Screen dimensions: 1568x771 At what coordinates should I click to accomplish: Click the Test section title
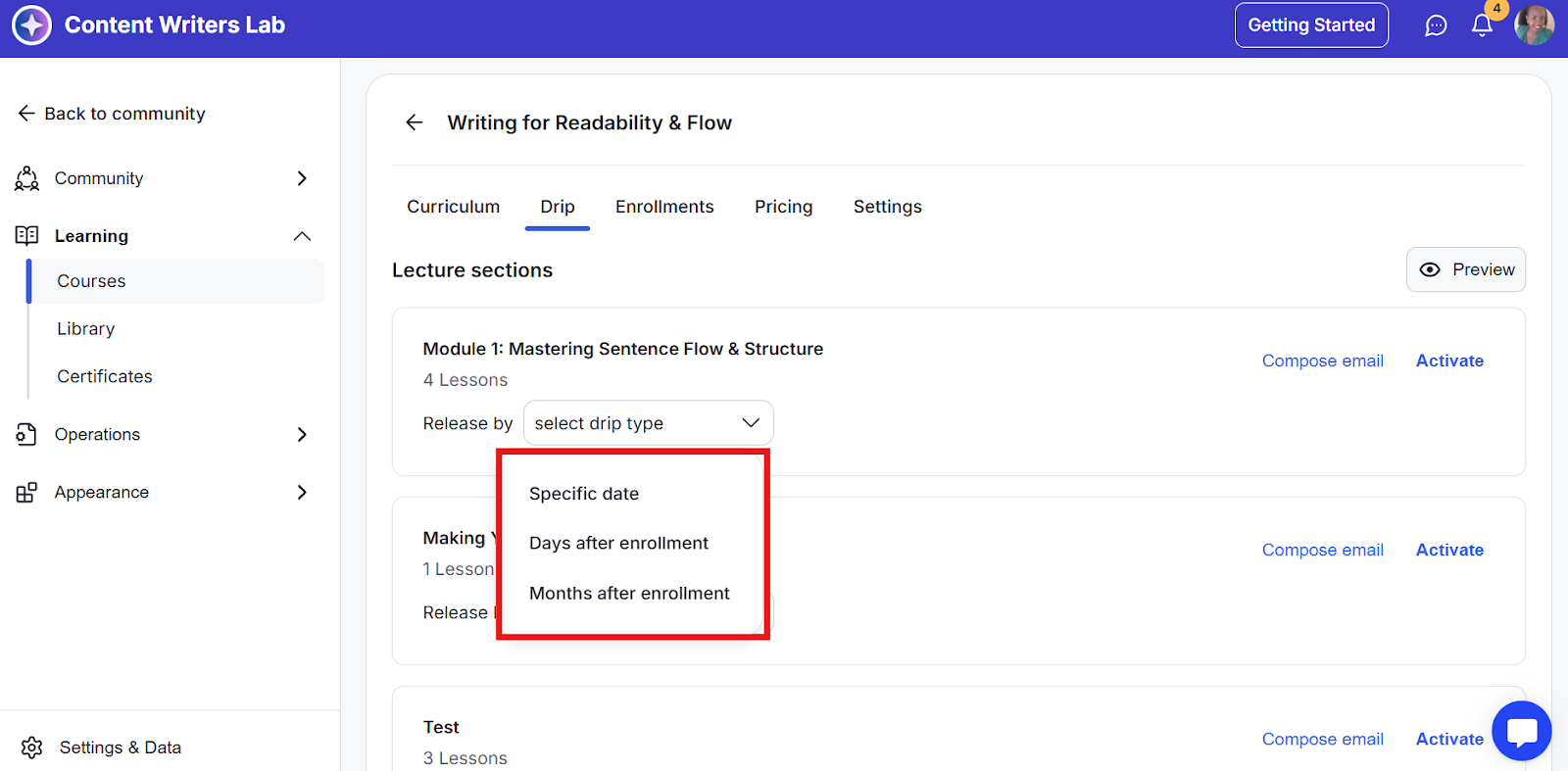tap(441, 727)
